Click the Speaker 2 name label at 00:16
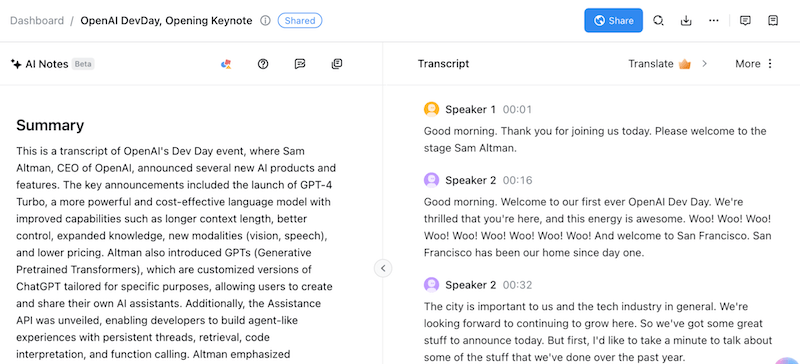 [470, 180]
